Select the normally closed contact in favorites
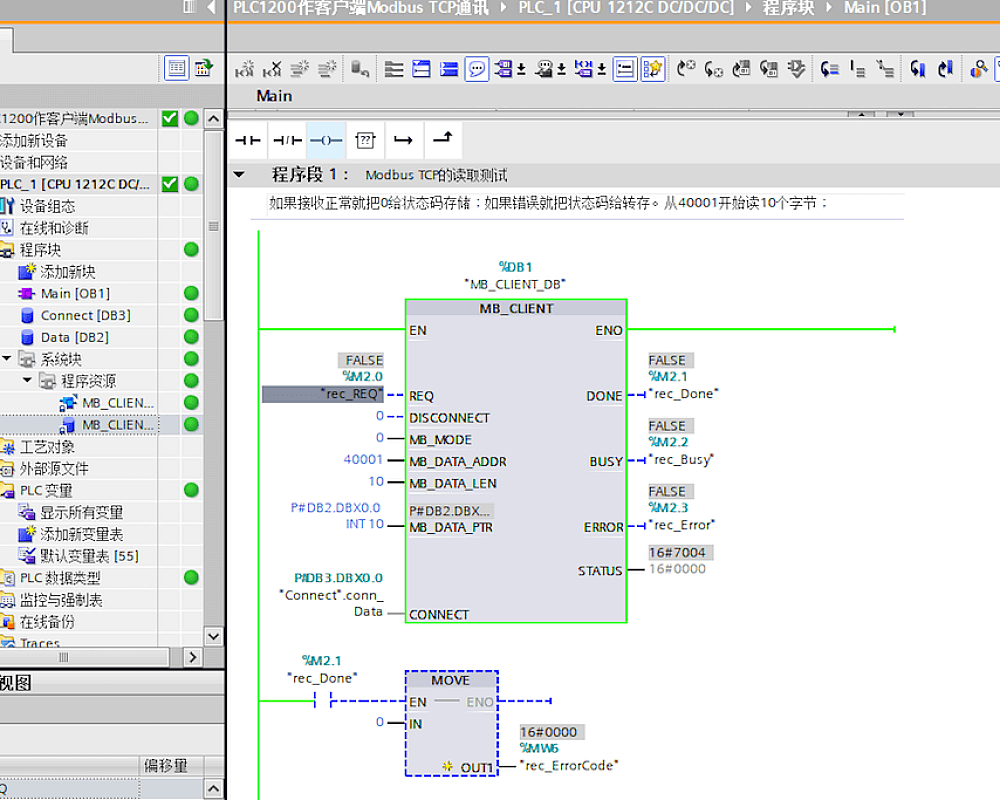The height and width of the screenshot is (800, 1000). tap(287, 140)
